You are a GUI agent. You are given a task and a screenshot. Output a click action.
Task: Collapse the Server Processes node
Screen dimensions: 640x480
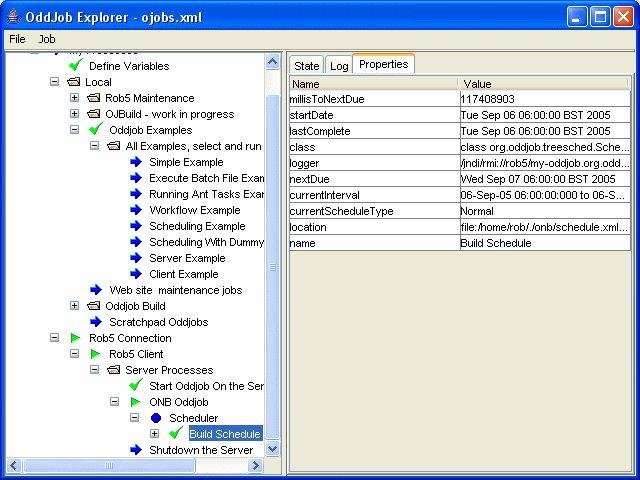click(94, 369)
